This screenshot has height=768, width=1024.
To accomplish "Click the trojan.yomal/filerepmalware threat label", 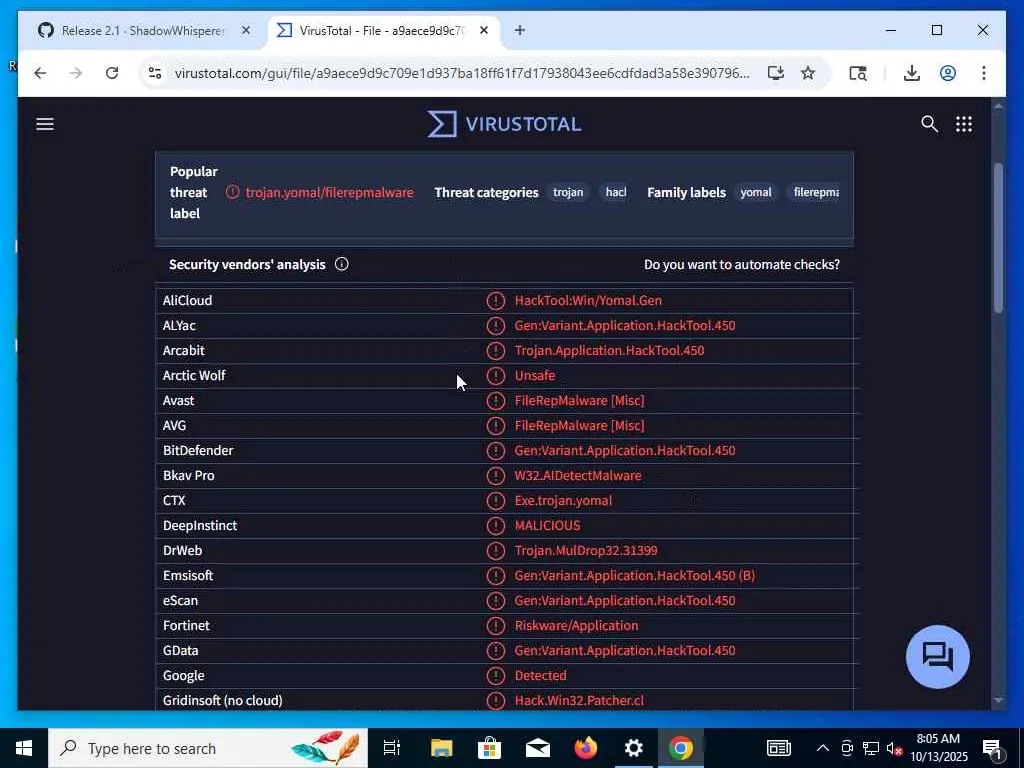I will (x=329, y=193).
